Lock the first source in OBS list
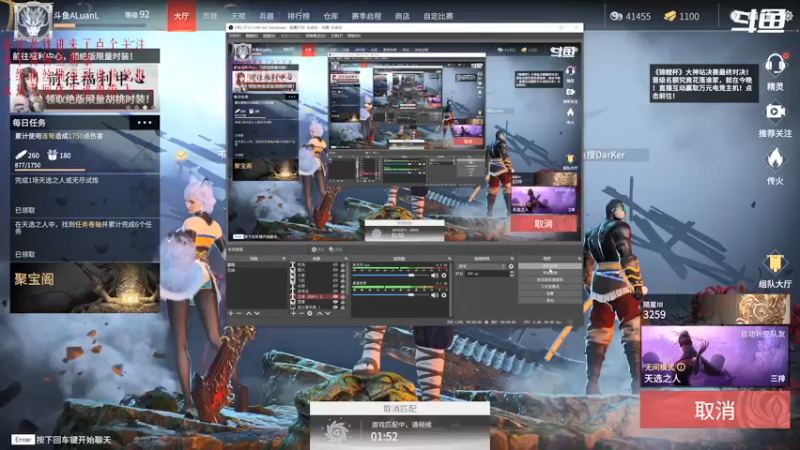800x450 pixels. point(343,265)
